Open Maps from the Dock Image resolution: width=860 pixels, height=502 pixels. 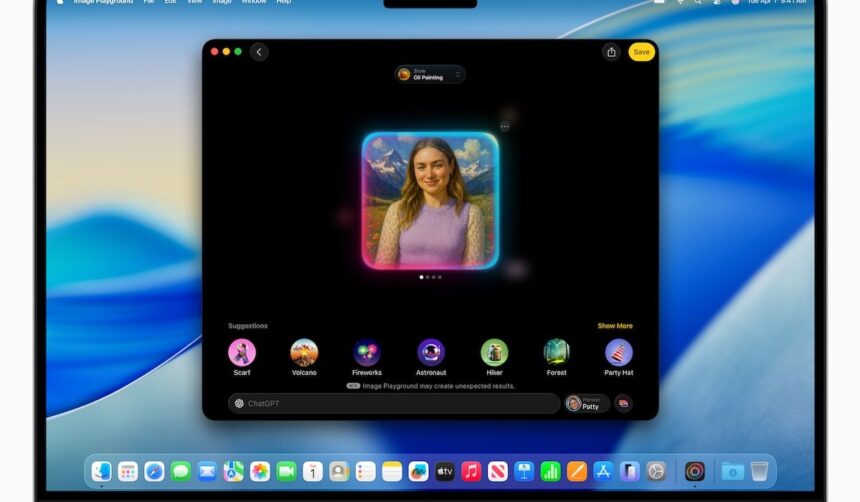[233, 471]
